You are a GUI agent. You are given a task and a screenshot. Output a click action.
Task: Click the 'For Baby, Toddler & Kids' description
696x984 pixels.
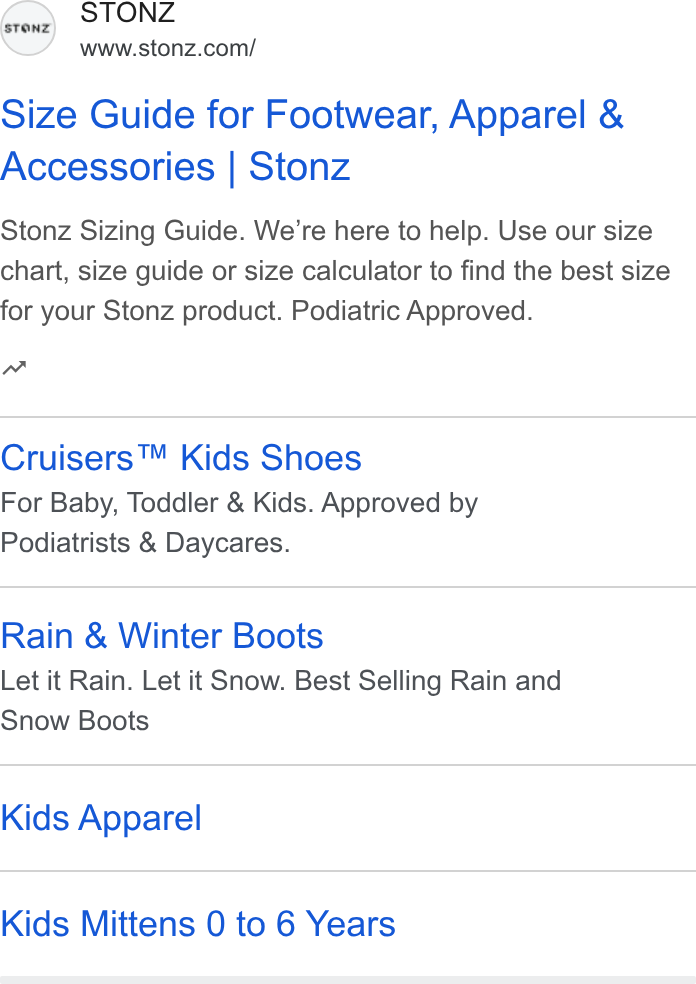click(157, 503)
